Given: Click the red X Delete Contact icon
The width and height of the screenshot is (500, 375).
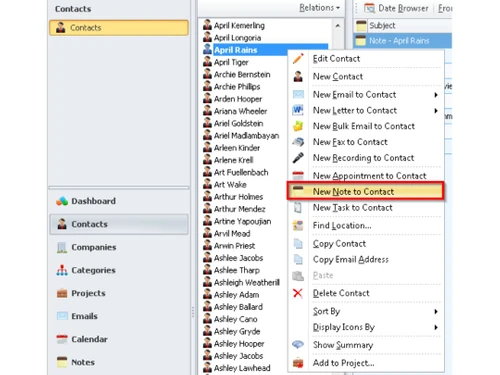Looking at the screenshot, I should coord(298,293).
